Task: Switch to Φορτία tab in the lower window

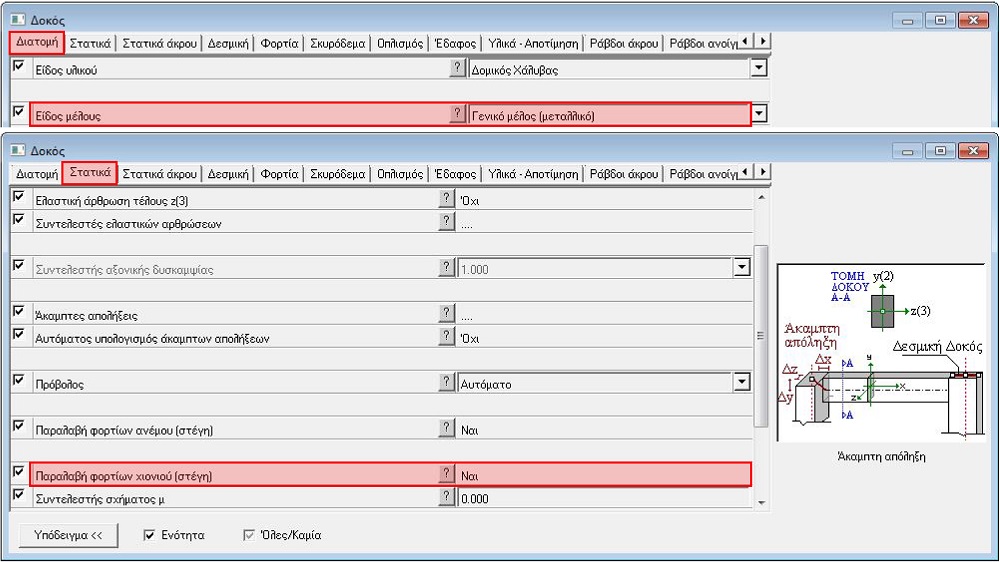Action: (279, 173)
